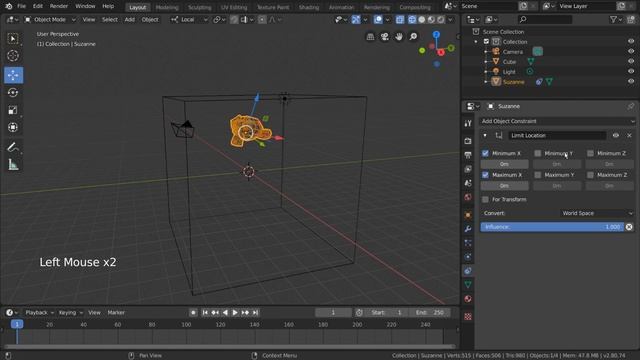The image size is (640, 360).
Task: Open Convert World Space dropdown
Action: (598, 213)
